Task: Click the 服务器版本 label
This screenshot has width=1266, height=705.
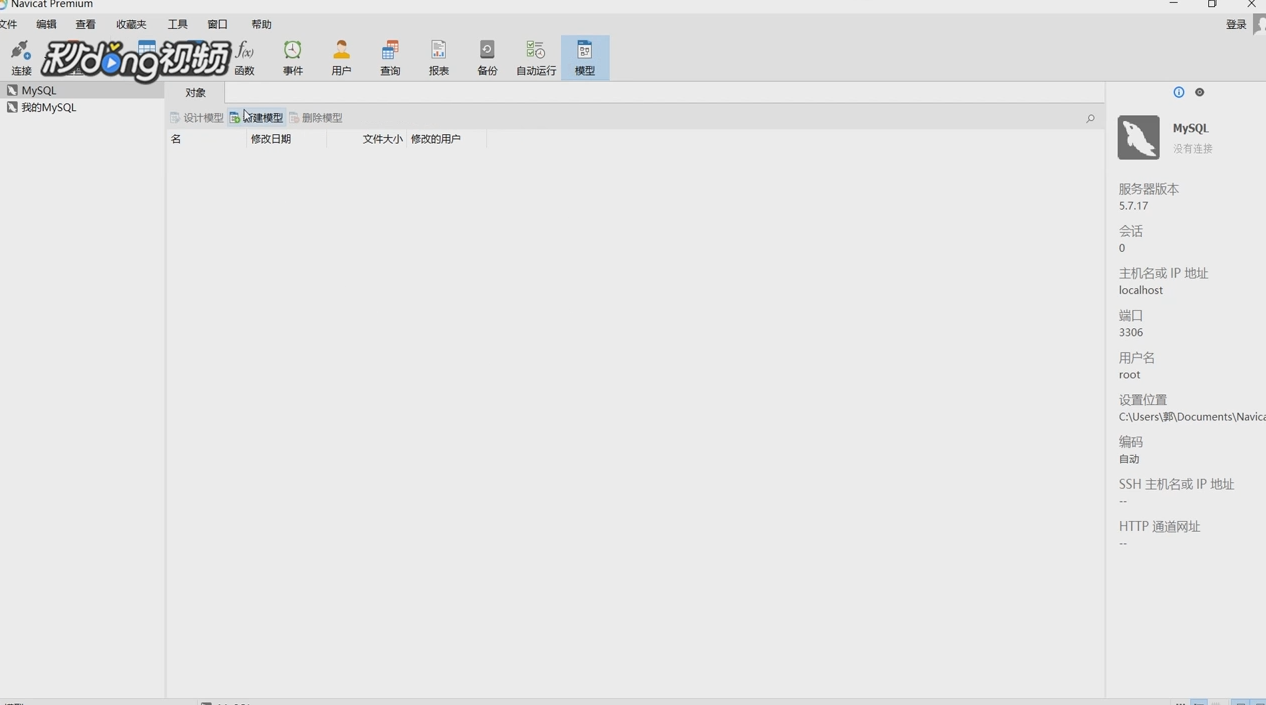Action: click(x=1149, y=189)
